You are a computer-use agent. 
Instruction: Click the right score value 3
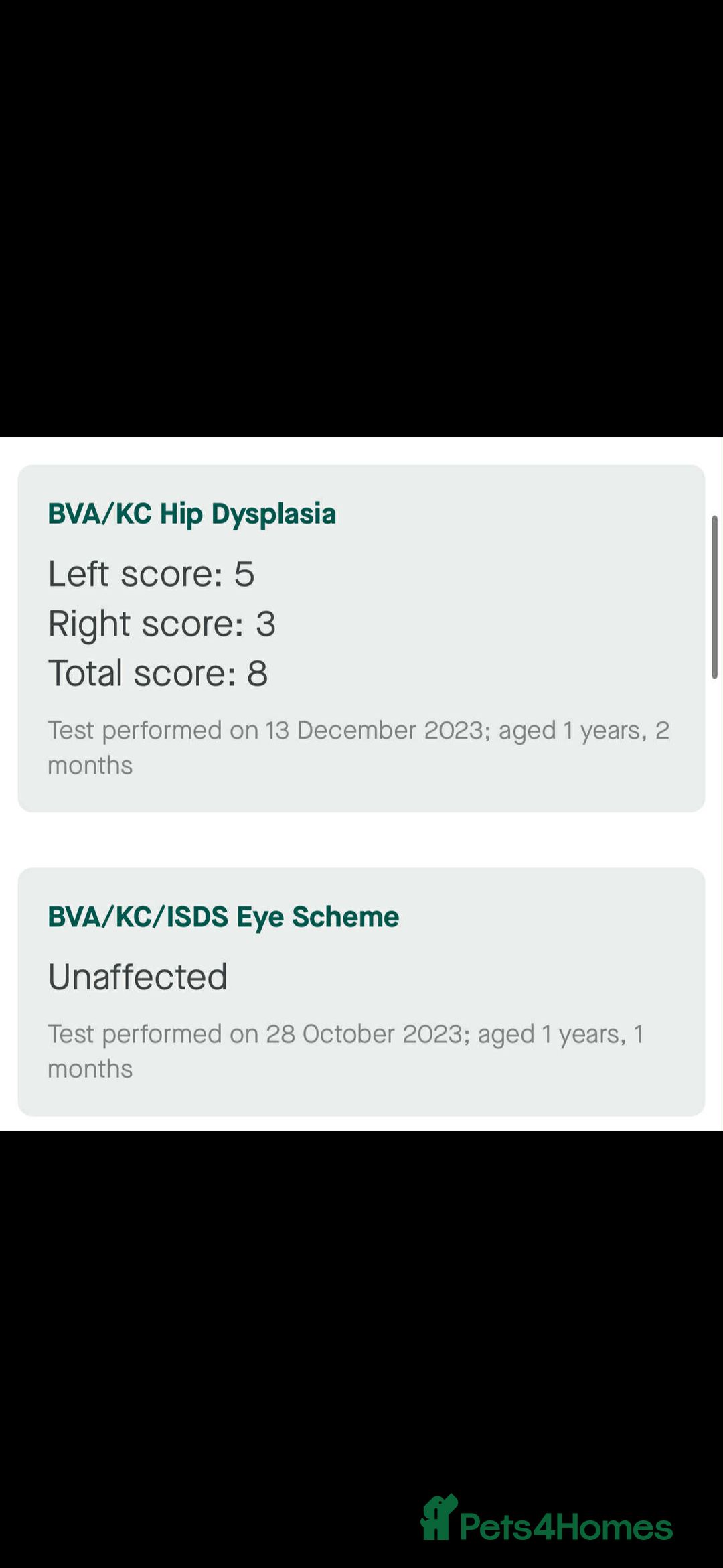pos(266,624)
